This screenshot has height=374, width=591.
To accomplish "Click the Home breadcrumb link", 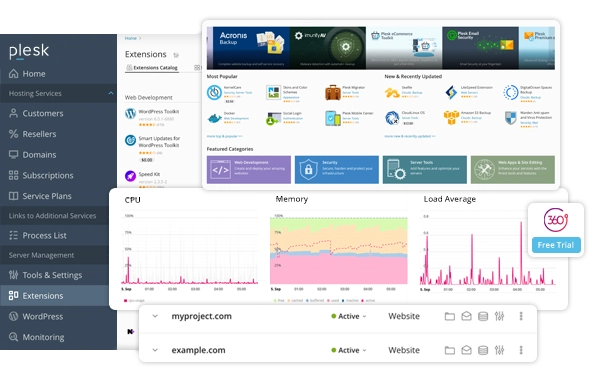I will pyautogui.click(x=130, y=38).
